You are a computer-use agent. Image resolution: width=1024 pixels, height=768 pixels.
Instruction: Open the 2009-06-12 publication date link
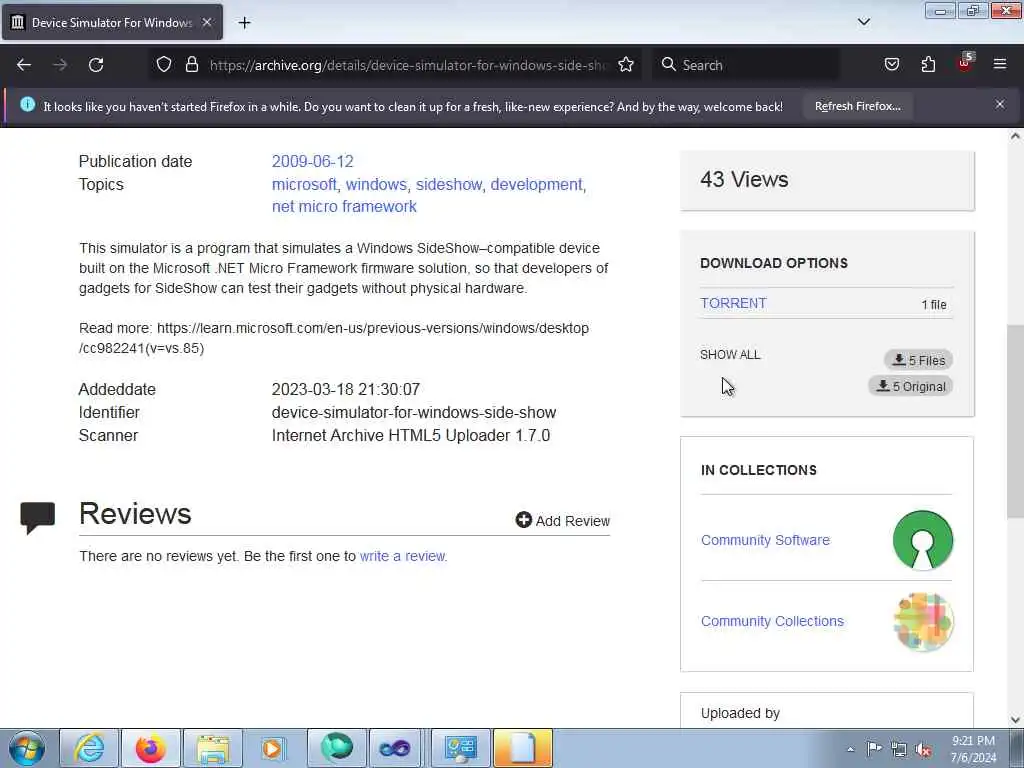[312, 161]
